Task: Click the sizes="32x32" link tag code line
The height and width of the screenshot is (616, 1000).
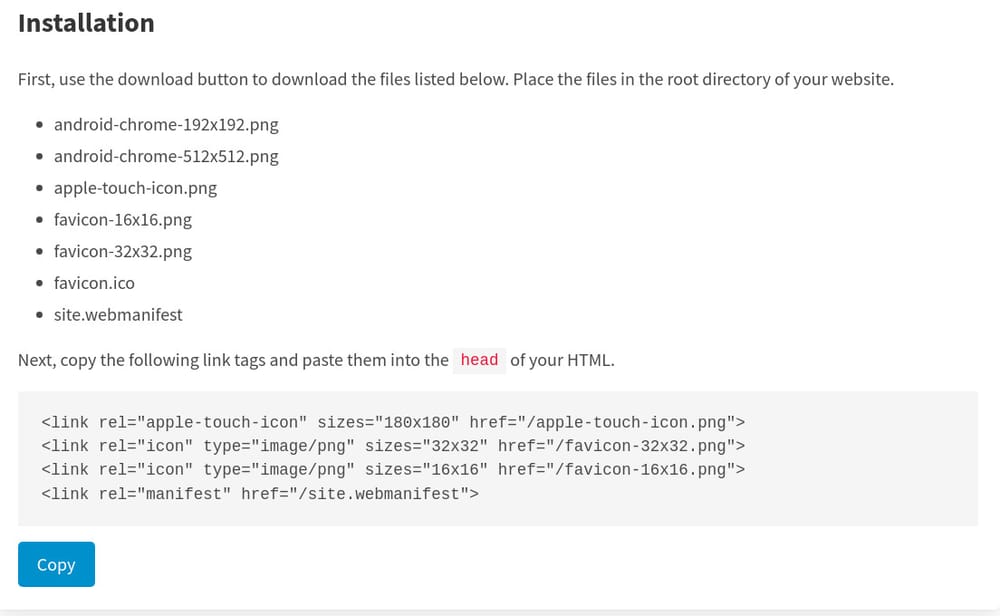Action: click(x=393, y=446)
